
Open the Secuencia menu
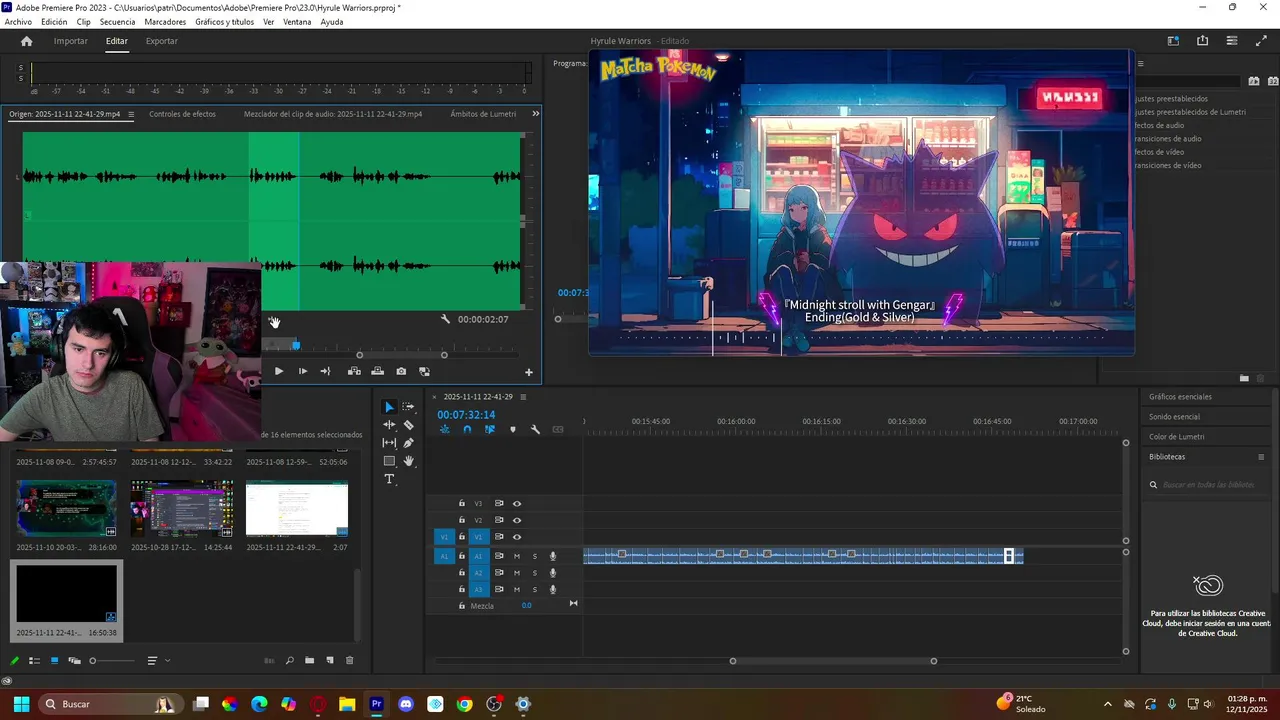[x=117, y=22]
